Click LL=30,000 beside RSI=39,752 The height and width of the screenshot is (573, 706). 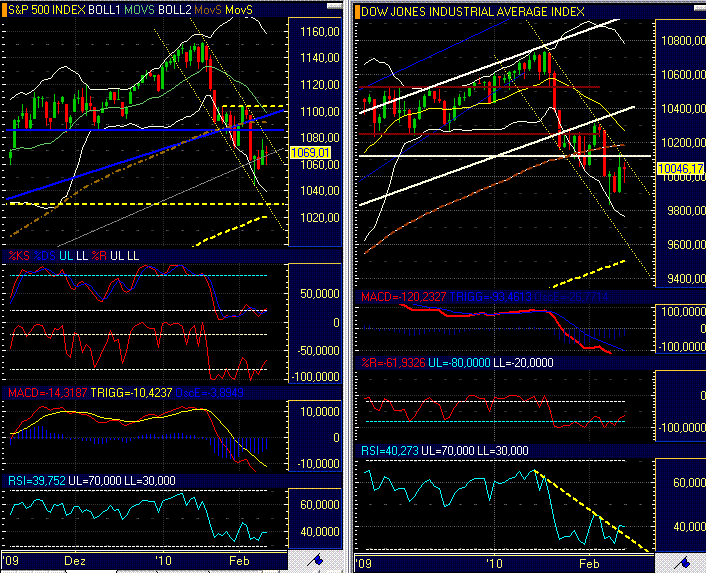coord(149,481)
